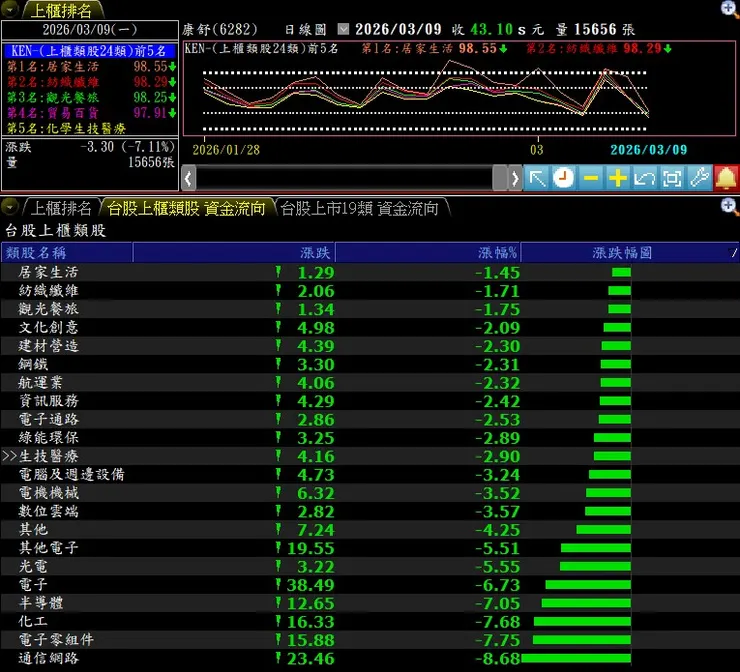Click the green bar in 化工 row

[x=582, y=622]
